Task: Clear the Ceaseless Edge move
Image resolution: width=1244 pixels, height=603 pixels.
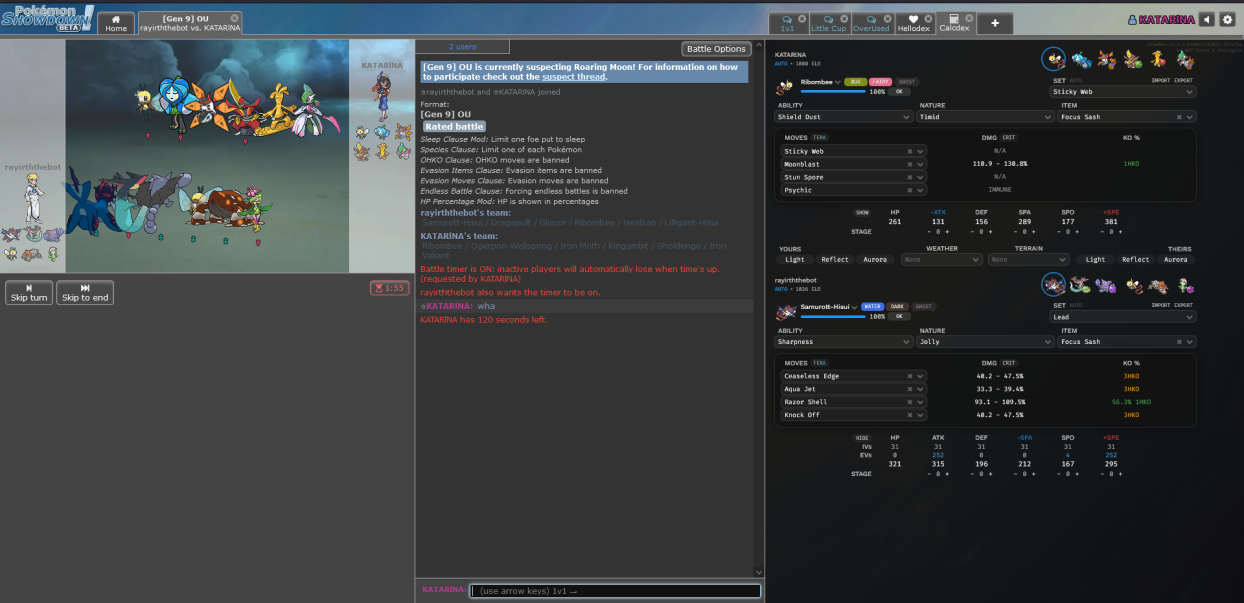Action: [910, 376]
